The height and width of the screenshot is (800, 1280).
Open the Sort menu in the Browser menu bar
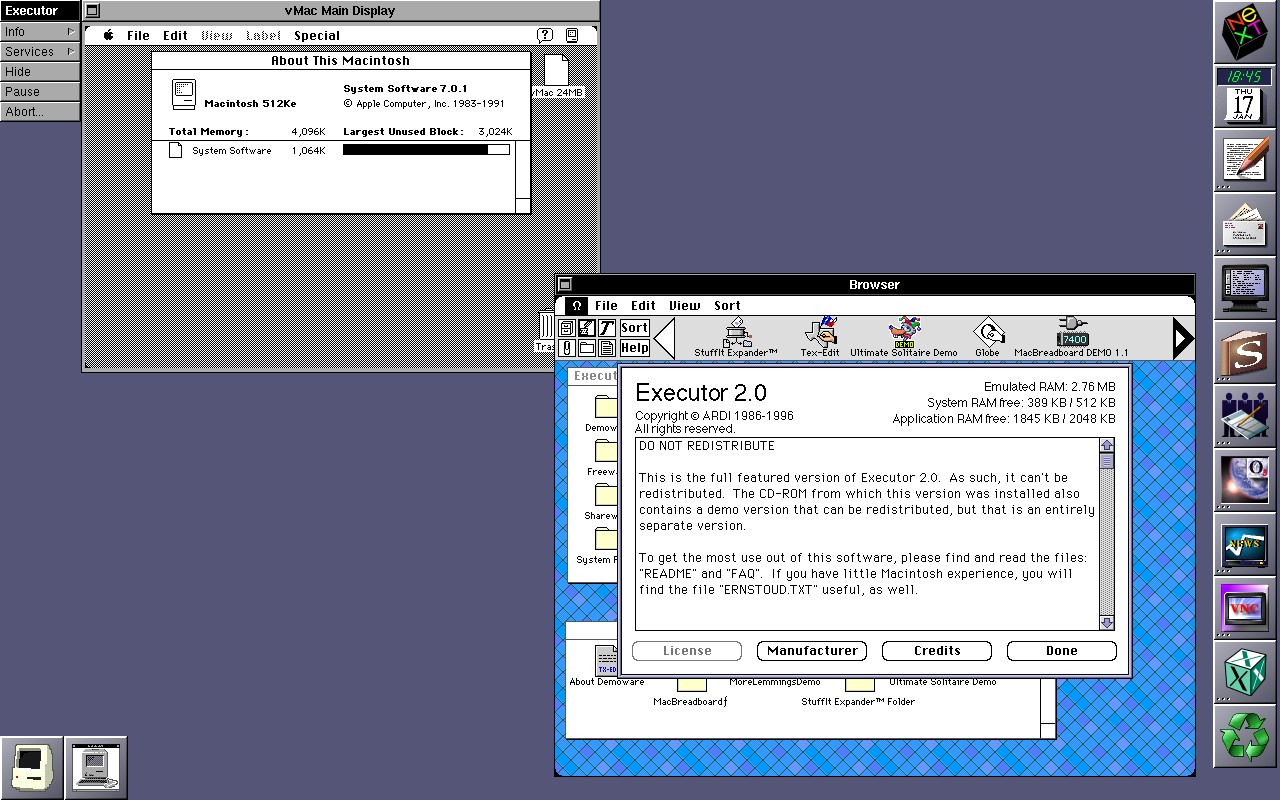727,306
